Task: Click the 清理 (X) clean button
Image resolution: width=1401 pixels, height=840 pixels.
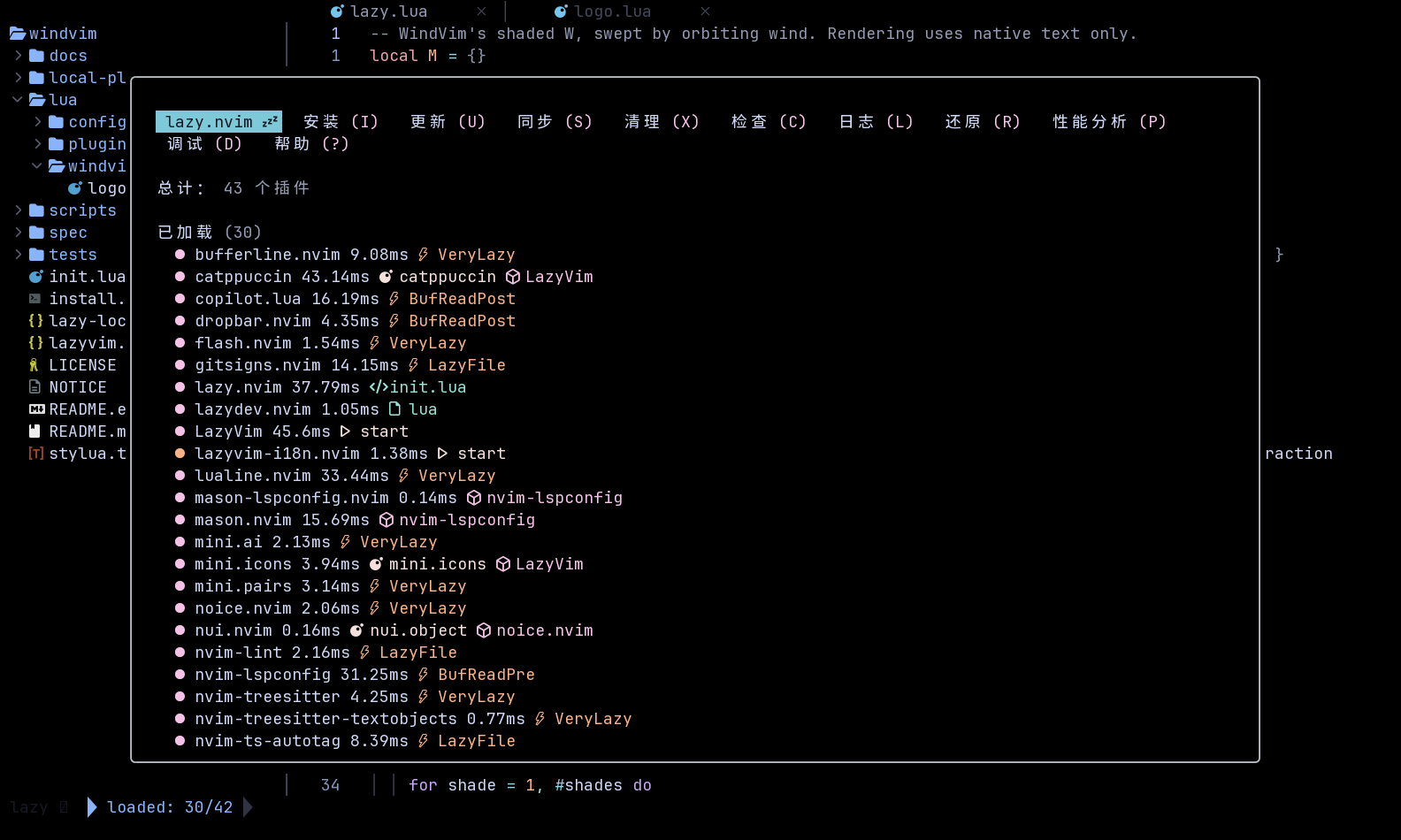Action: 662,122
